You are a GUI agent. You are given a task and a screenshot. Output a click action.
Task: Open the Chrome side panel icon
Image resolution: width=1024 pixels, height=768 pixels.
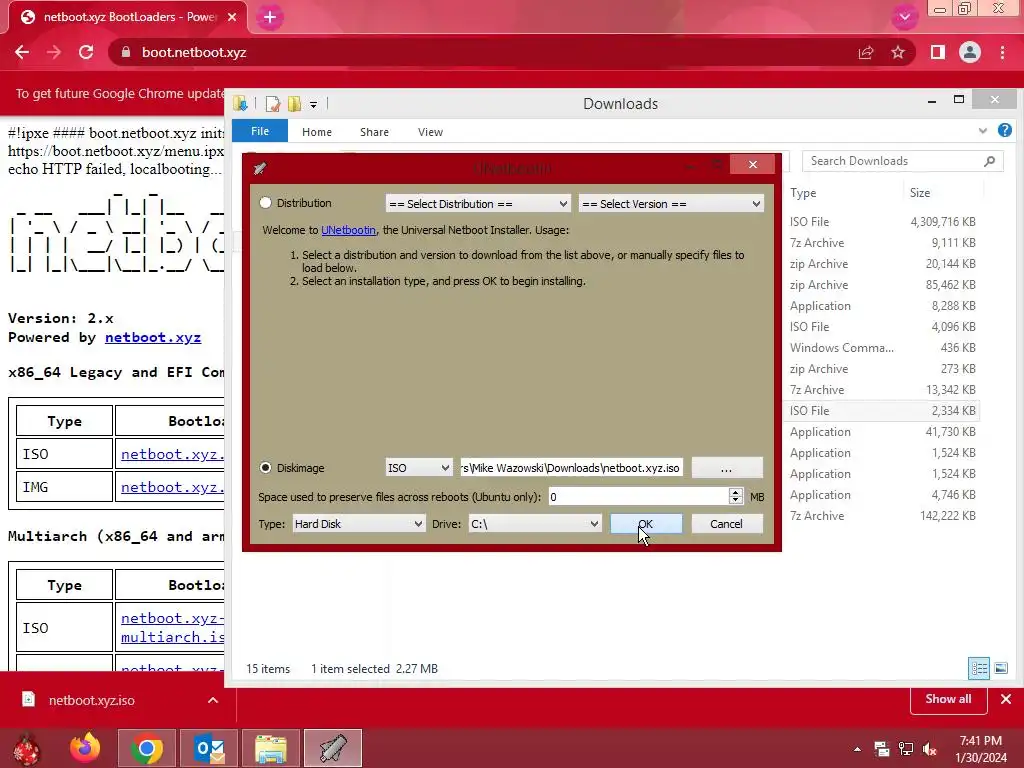click(x=938, y=52)
